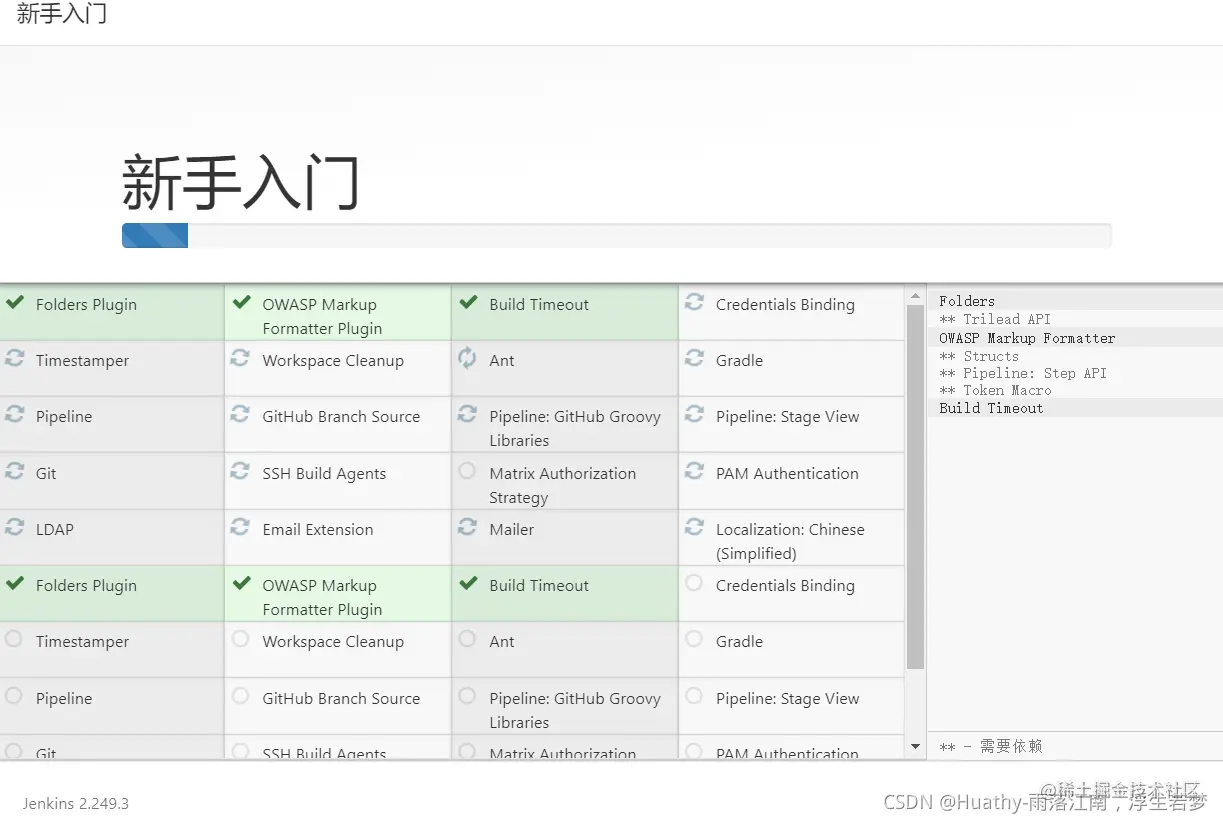Click the empty circle beside Ant
Image resolution: width=1223 pixels, height=823 pixels.
coord(467,638)
